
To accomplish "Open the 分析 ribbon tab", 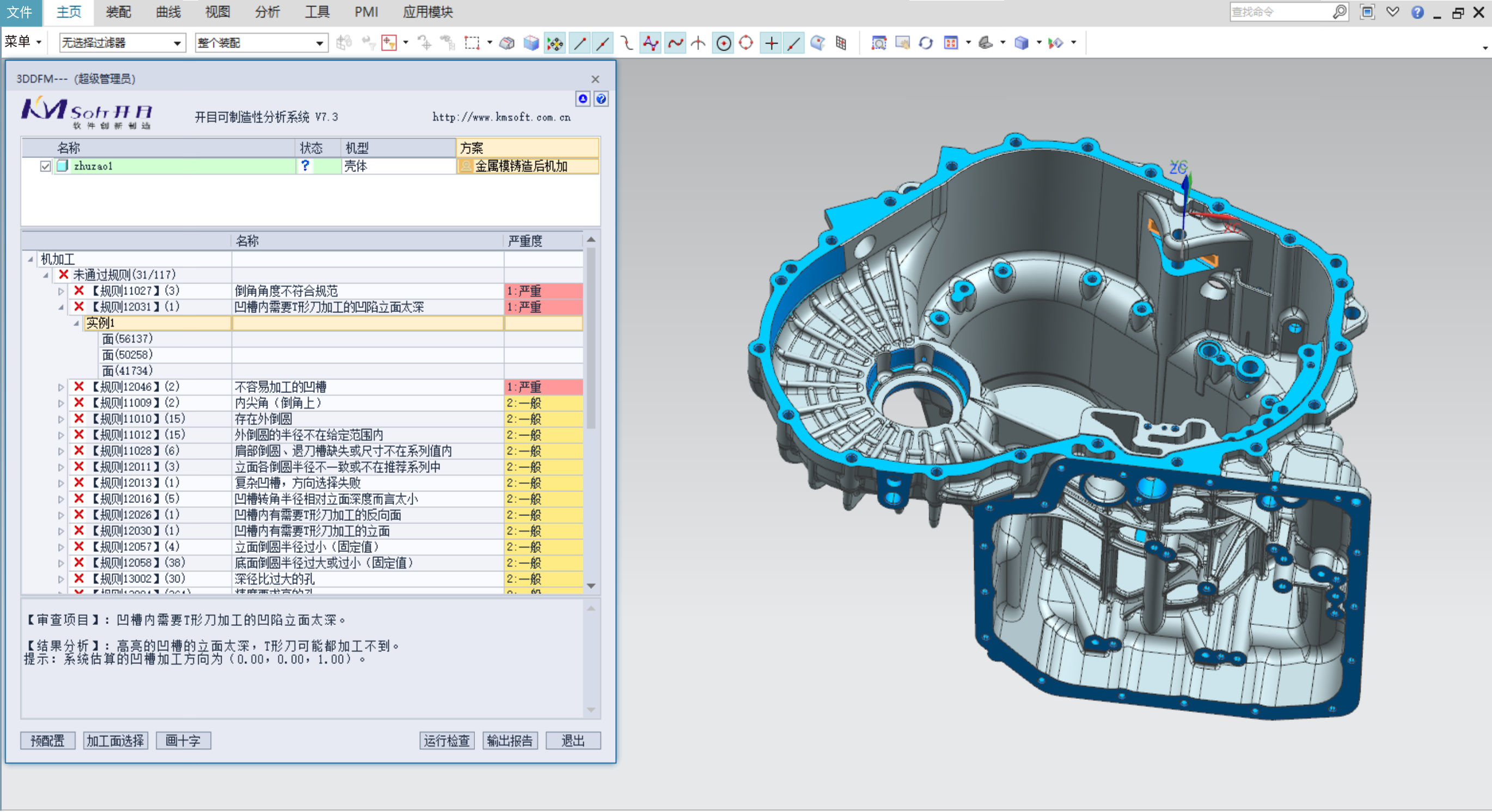I will [x=267, y=12].
